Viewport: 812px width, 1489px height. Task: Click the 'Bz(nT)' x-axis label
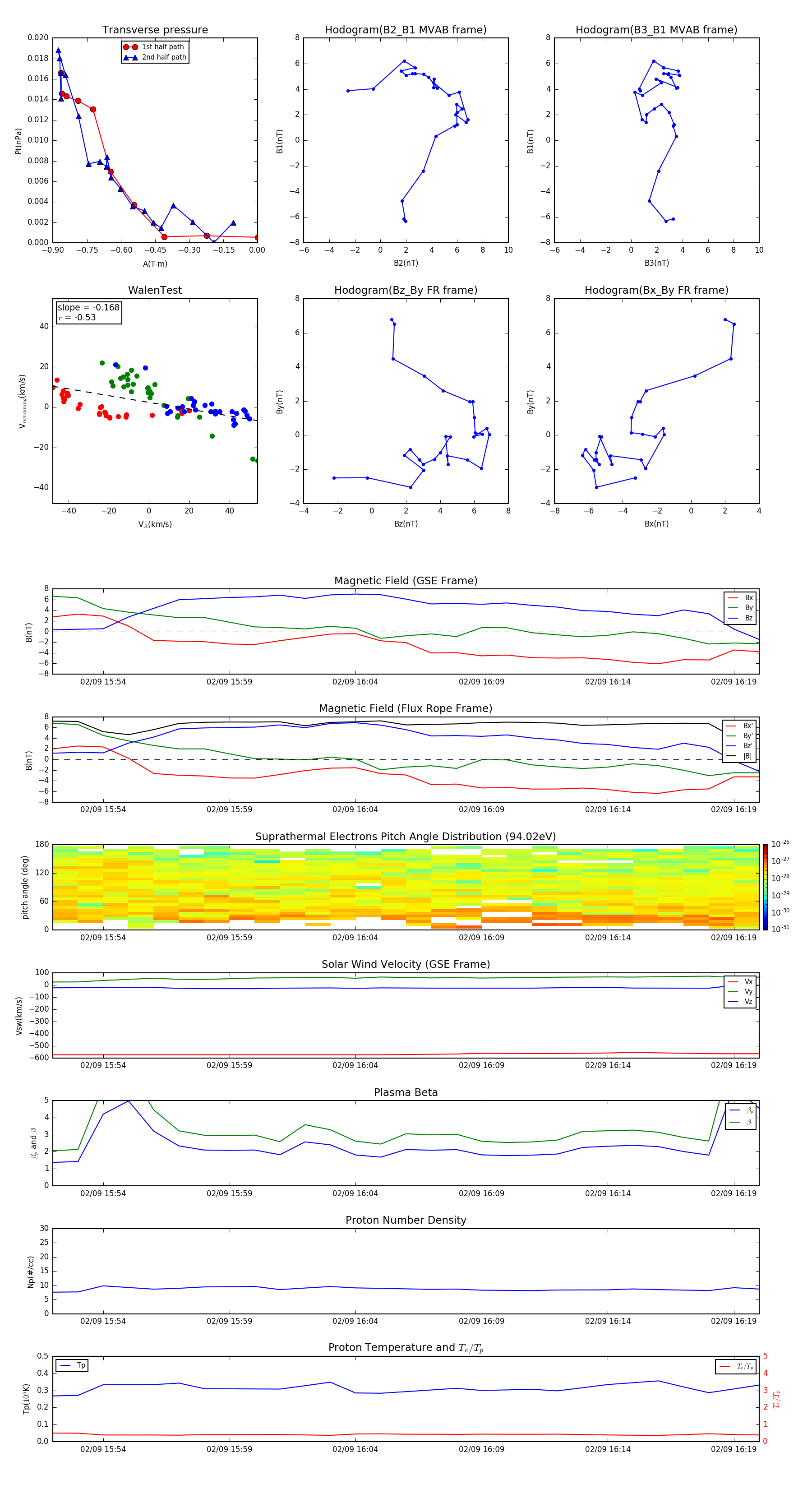406,524
